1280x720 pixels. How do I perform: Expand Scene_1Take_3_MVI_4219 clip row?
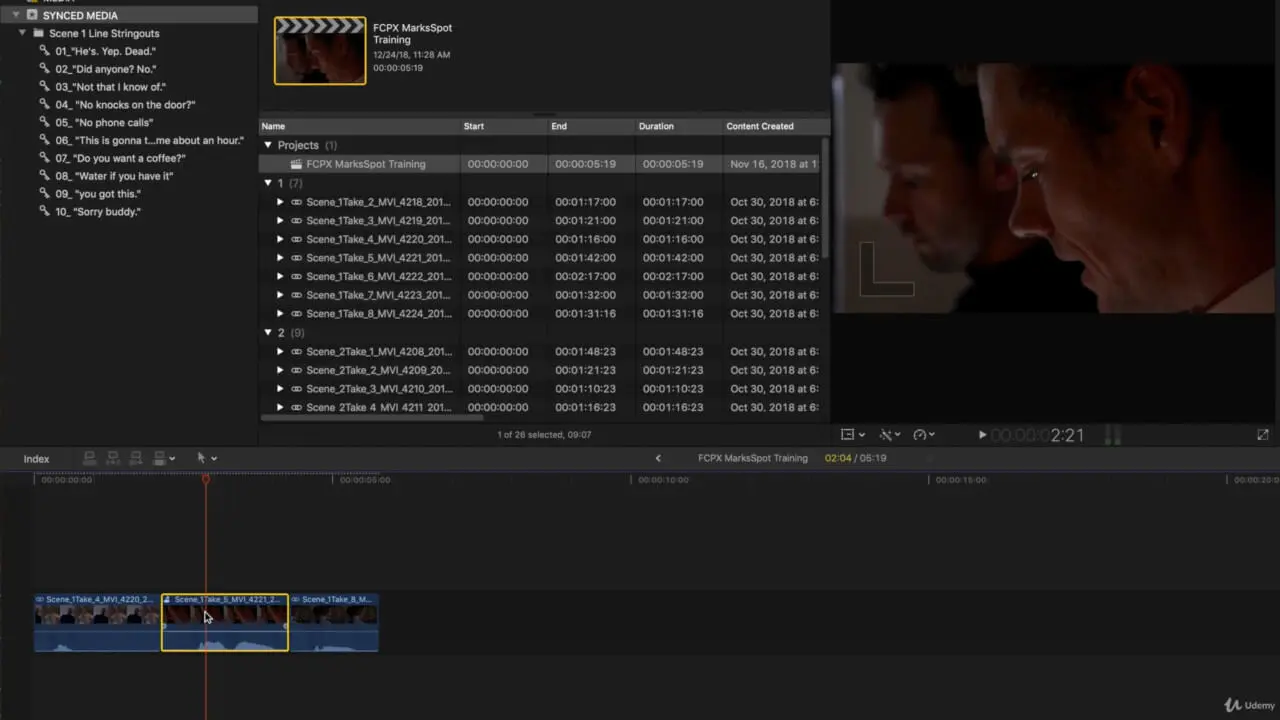click(x=280, y=220)
